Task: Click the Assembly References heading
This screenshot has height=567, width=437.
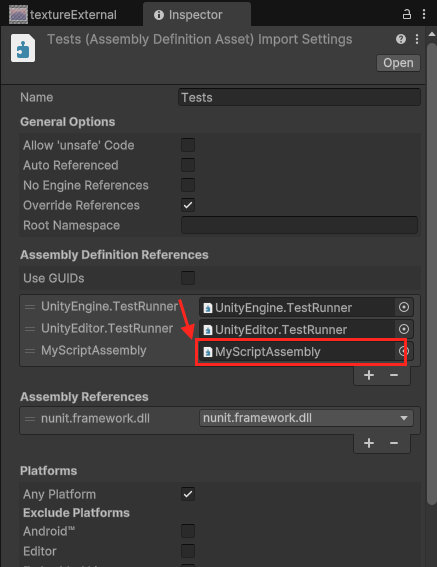Action: [x=84, y=397]
